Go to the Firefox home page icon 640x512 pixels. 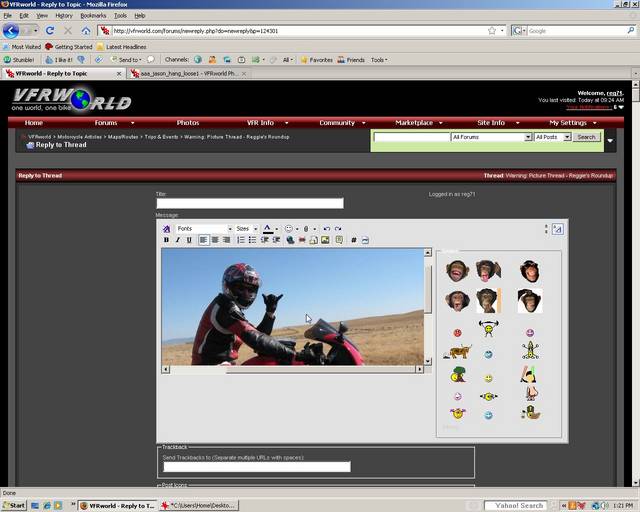pos(86,31)
